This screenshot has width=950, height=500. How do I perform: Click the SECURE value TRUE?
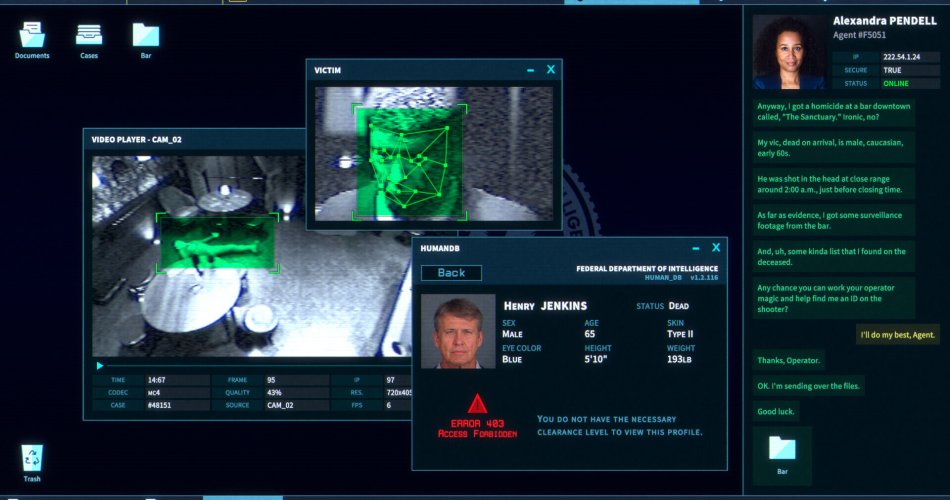point(892,70)
